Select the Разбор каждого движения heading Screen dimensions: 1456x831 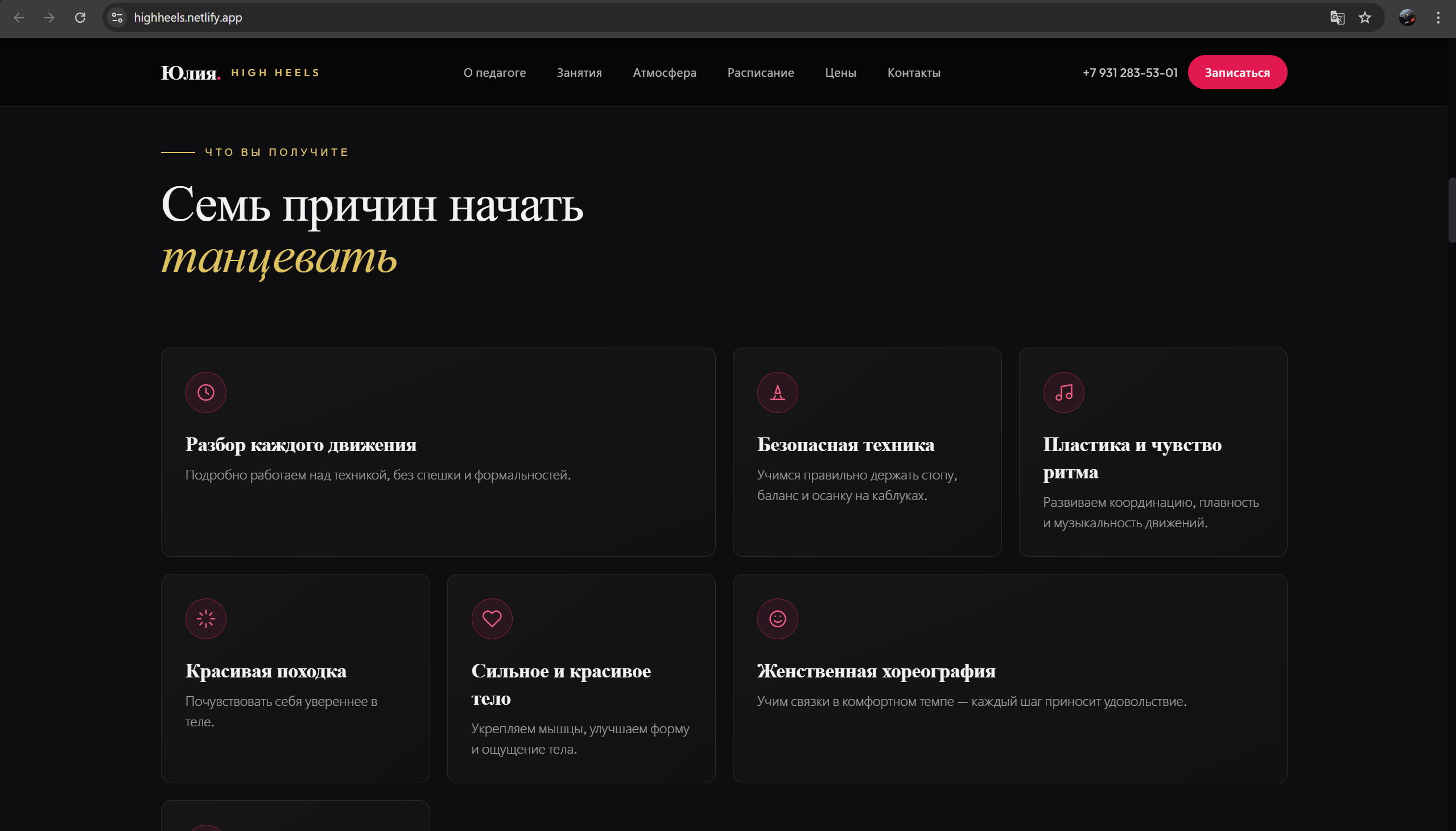pyautogui.click(x=301, y=445)
